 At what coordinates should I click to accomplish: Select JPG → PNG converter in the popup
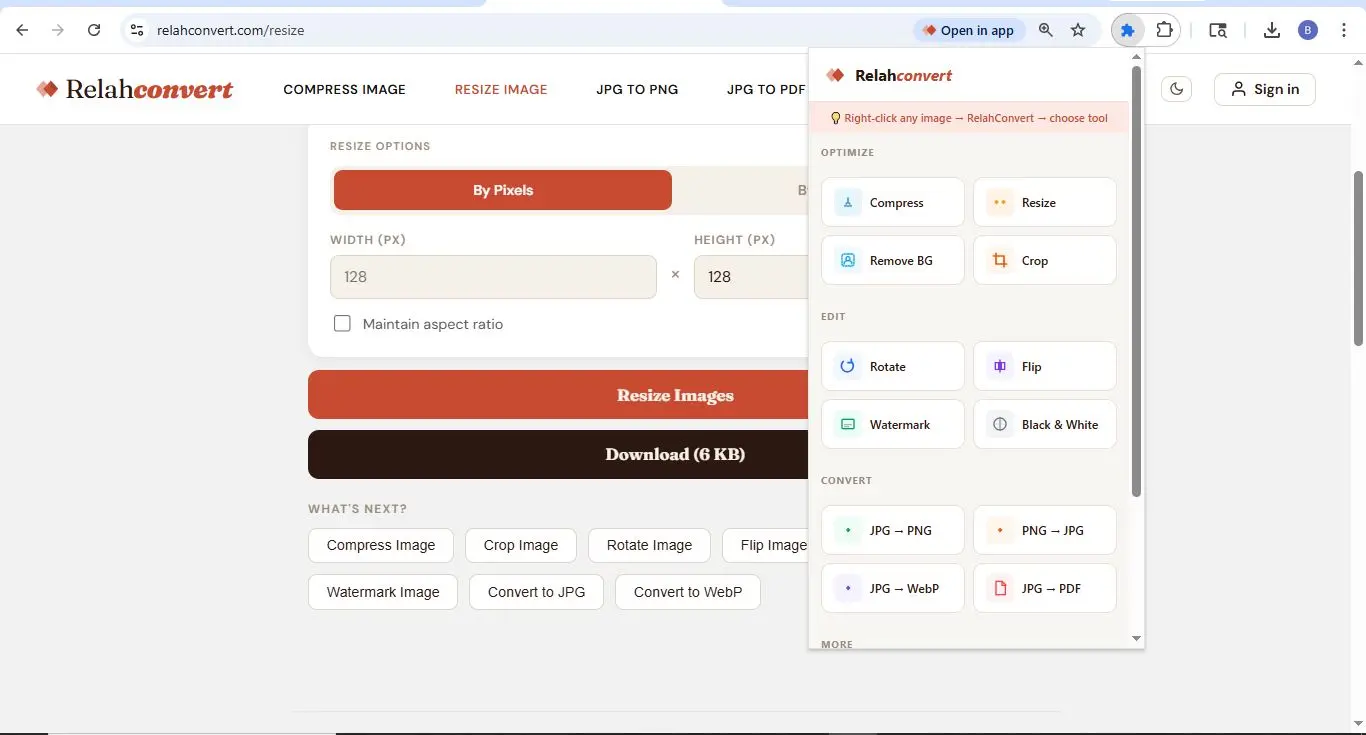coord(892,530)
